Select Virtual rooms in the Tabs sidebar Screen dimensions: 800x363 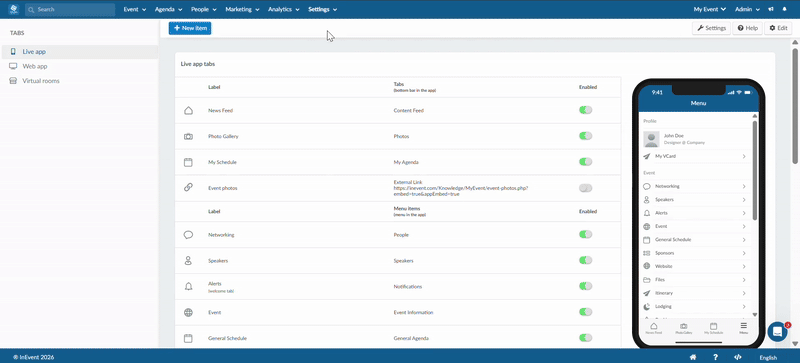(80, 81)
